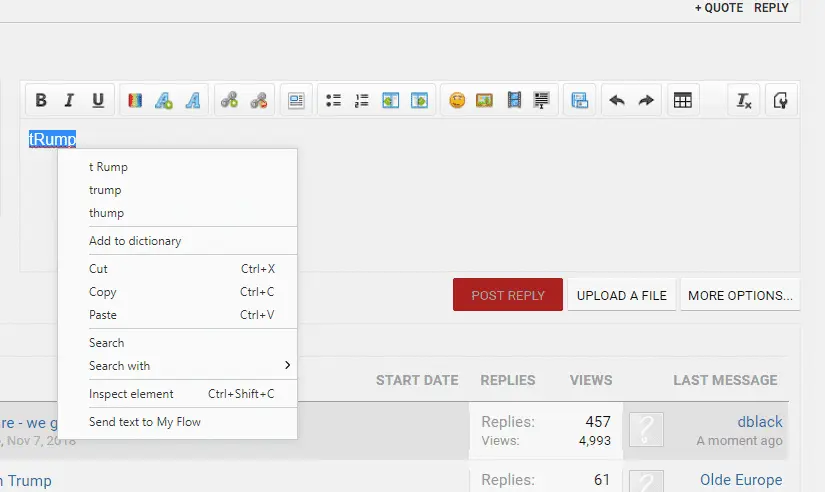Select Paste in the context menu
The height and width of the screenshot is (492, 825).
tap(177, 315)
